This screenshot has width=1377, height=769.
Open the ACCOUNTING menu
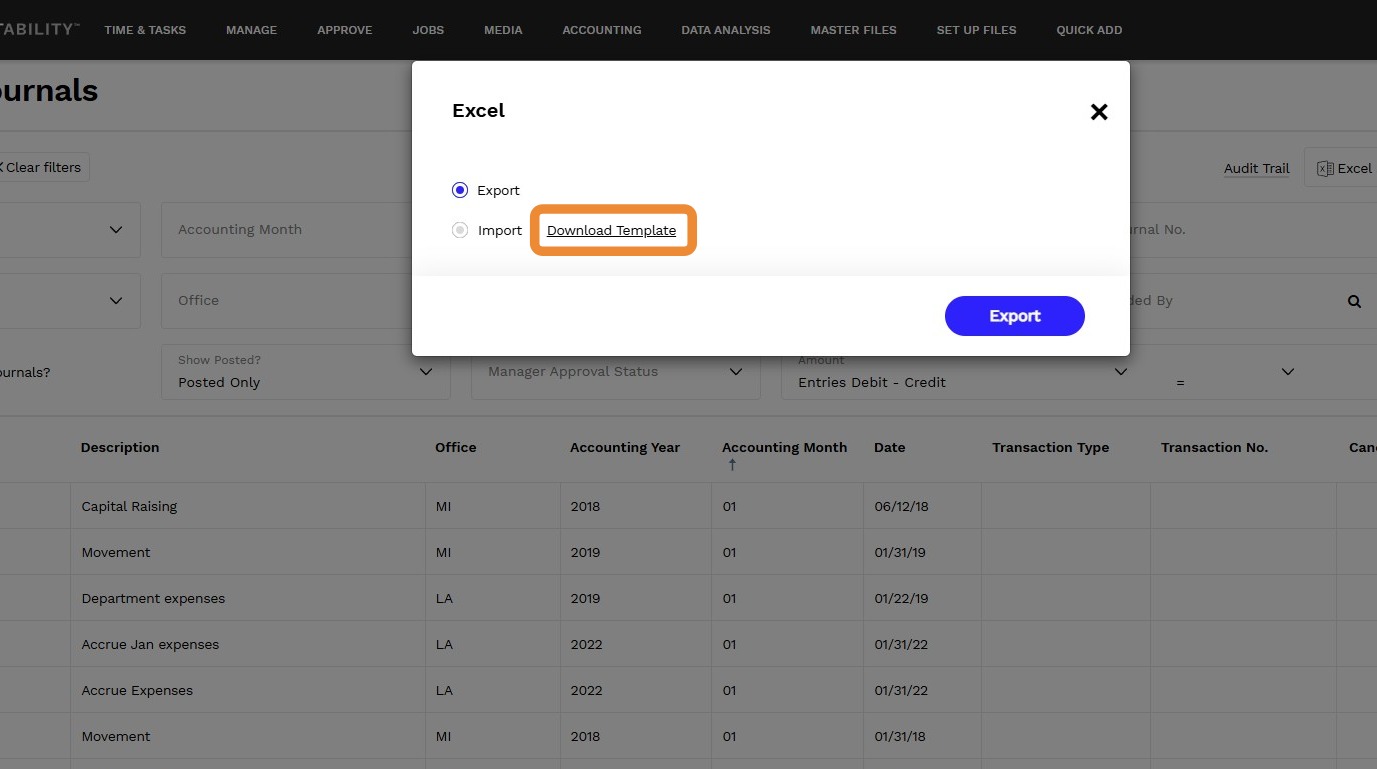coord(602,30)
